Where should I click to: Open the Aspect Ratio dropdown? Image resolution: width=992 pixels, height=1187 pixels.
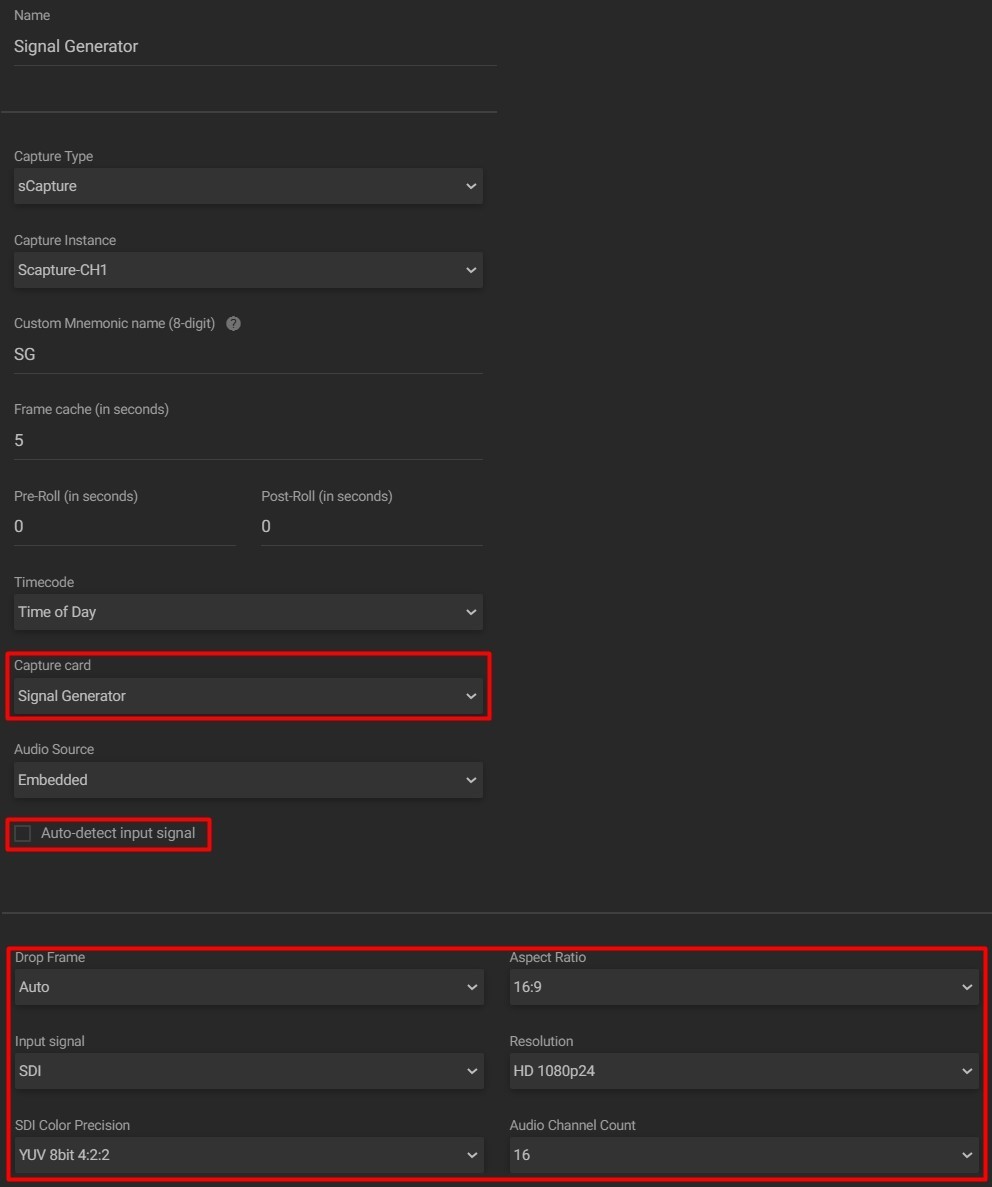pyautogui.click(x=744, y=986)
